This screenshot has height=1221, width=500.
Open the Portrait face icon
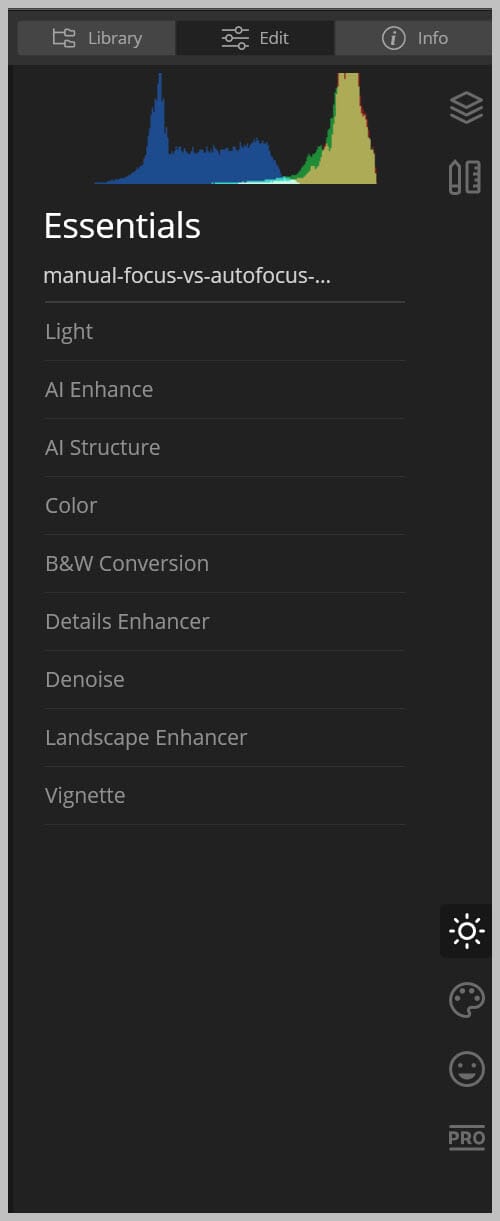tap(466, 1069)
